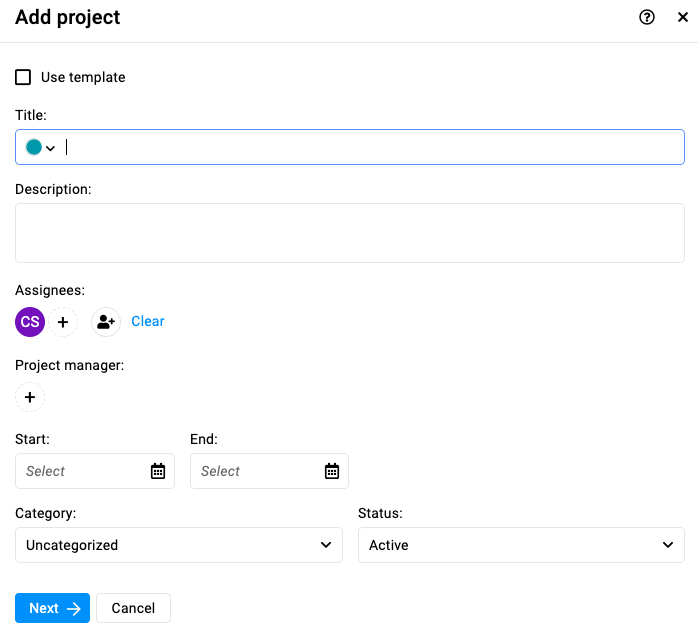Image resolution: width=698 pixels, height=637 pixels.
Task: Close the Add project dialog
Action: 682,17
